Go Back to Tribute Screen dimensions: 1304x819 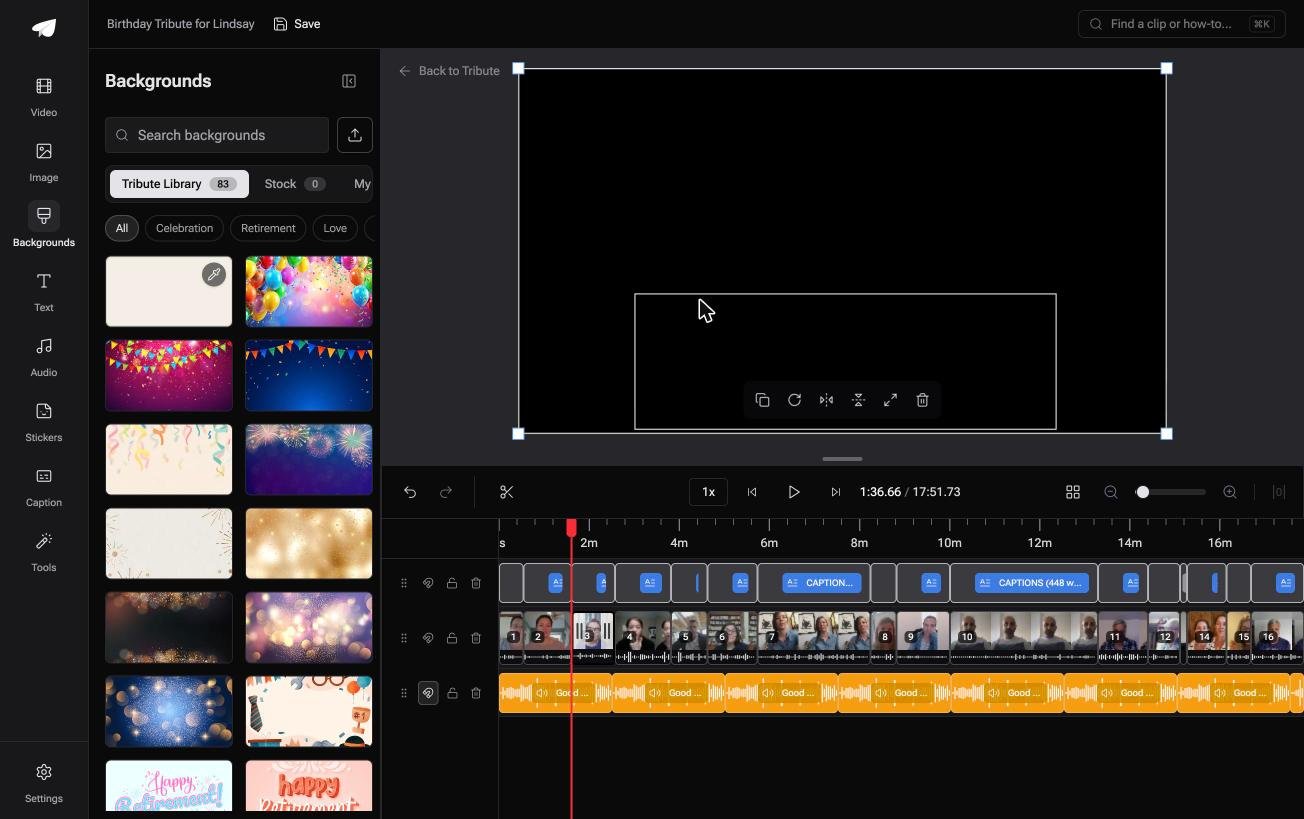(449, 71)
